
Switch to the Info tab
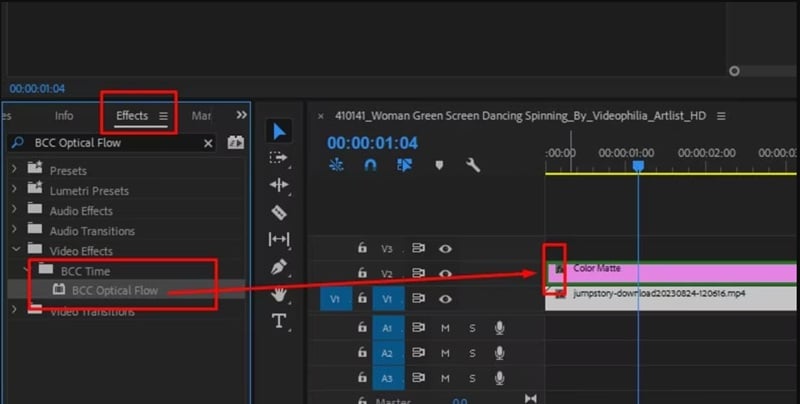[64, 116]
